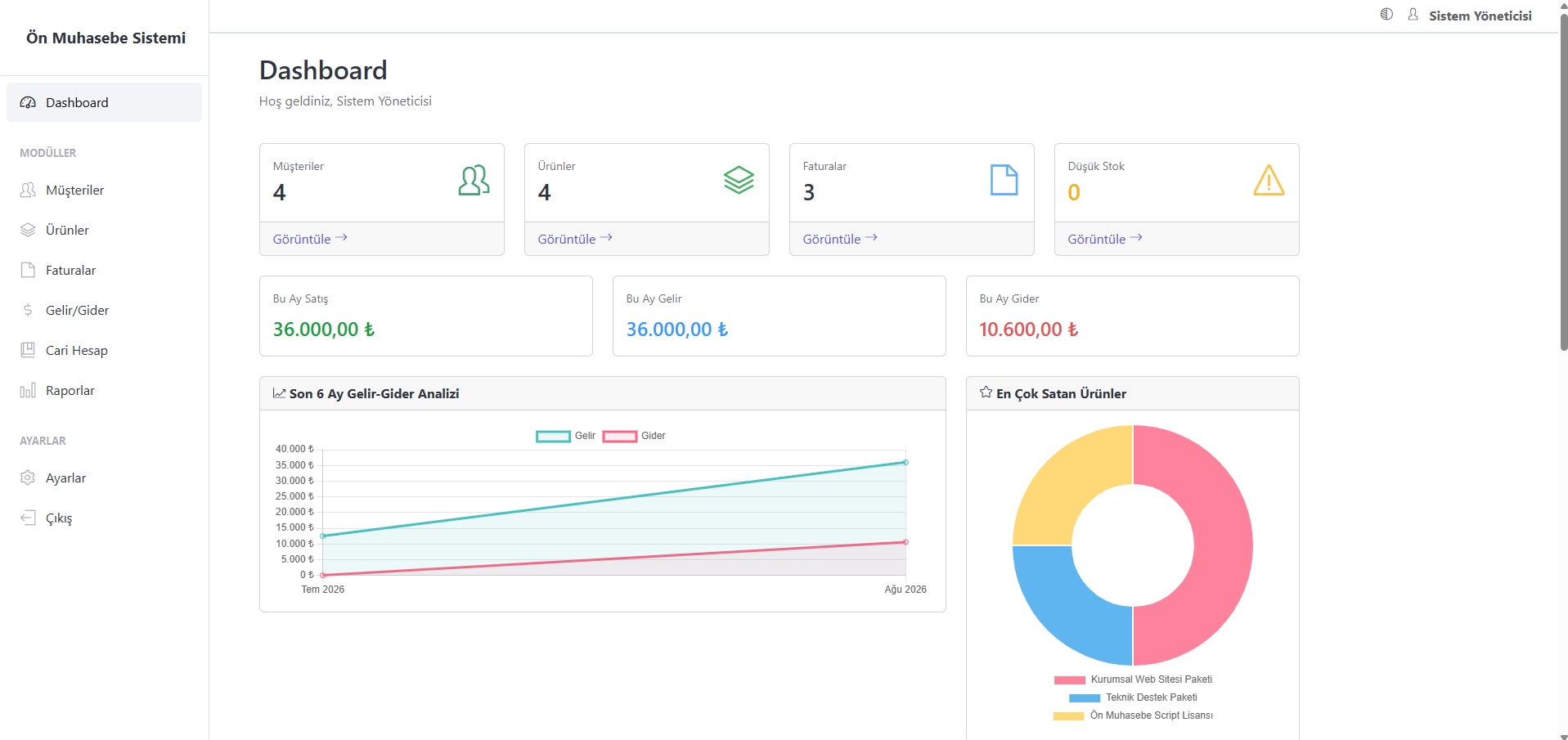Screen dimensions: 1568x740
Task: Click the Ürünler layers icon in card
Action: tap(739, 180)
